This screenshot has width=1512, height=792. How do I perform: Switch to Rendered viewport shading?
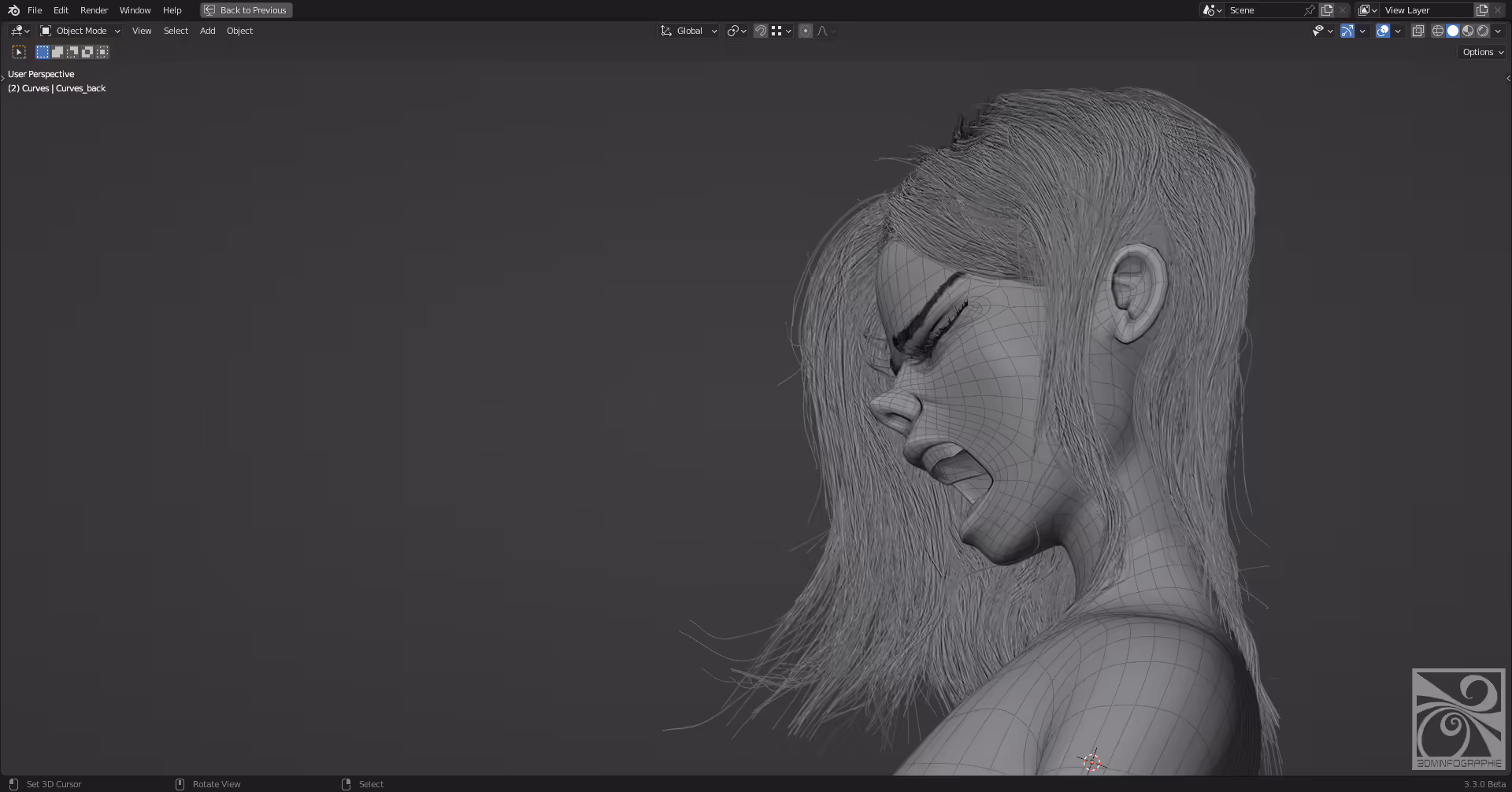[1483, 31]
